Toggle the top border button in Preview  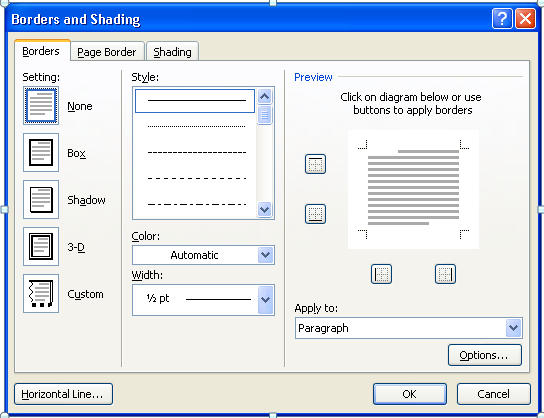coord(315,164)
